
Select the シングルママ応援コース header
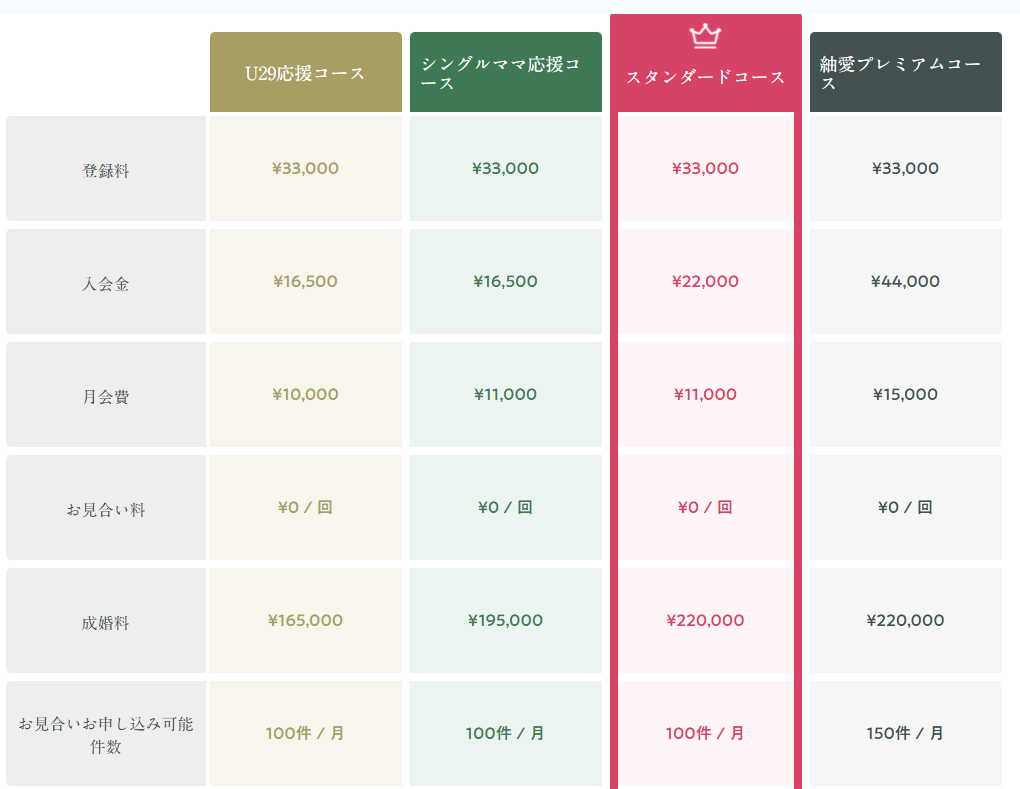(x=505, y=73)
